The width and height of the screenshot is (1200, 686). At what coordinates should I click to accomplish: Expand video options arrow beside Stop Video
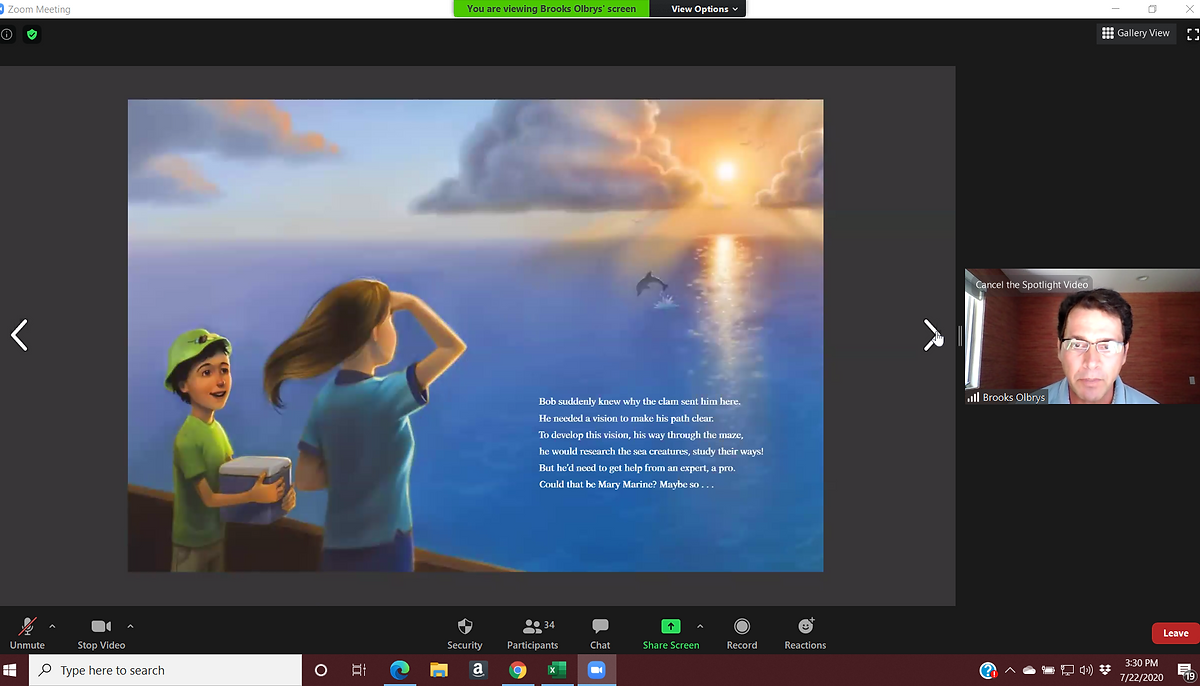[130, 626]
